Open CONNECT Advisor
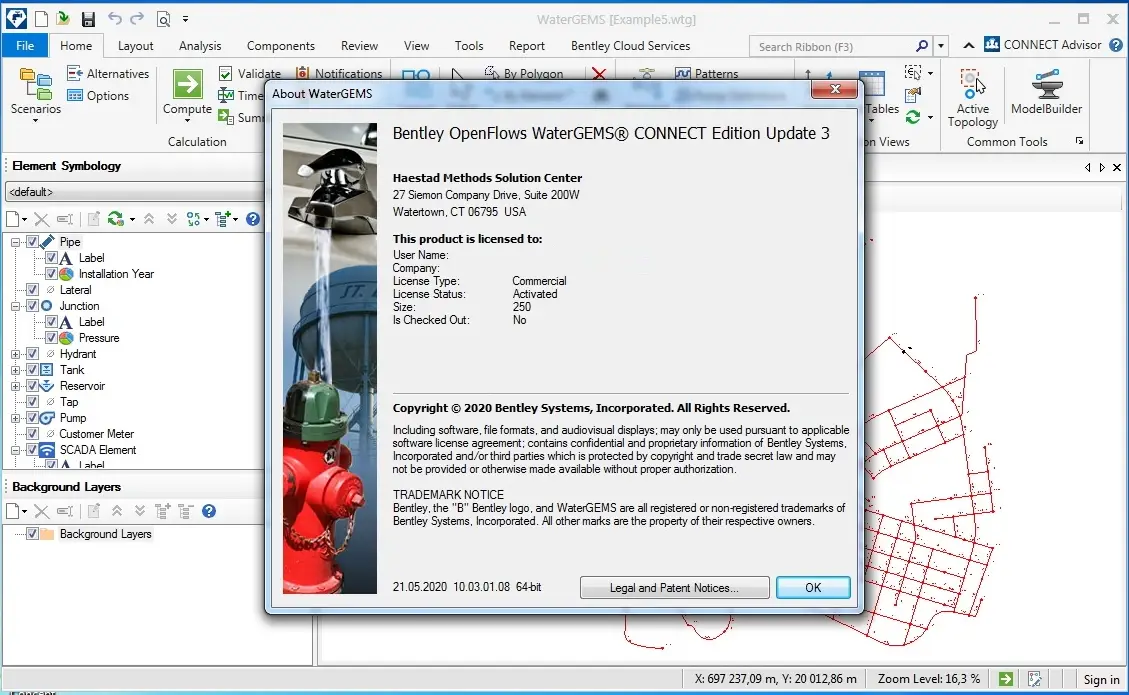 click(x=1043, y=45)
